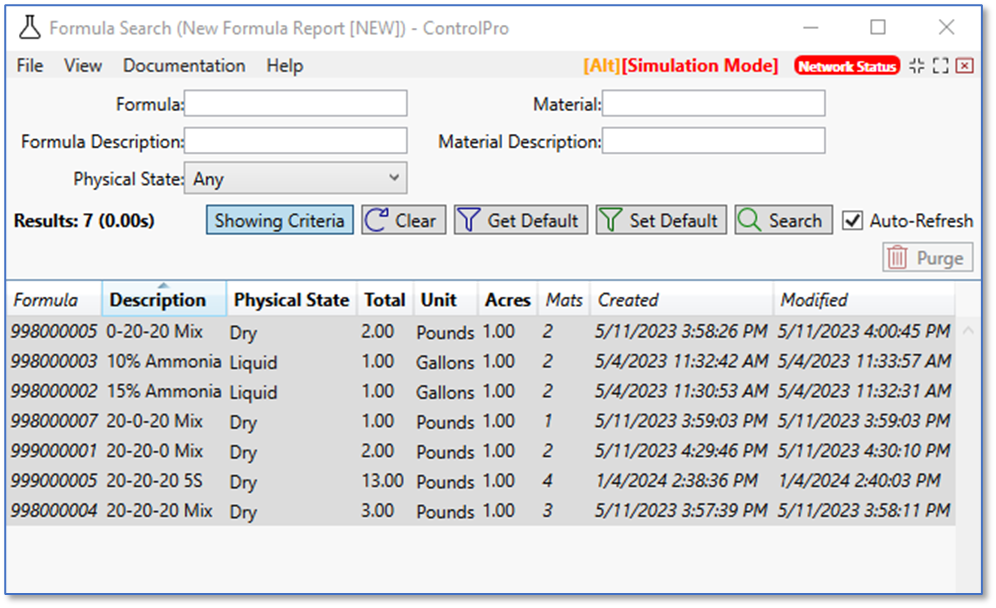Click the [Alt][Simulation Mode] indicator
The height and width of the screenshot is (608, 996).
tap(680, 65)
